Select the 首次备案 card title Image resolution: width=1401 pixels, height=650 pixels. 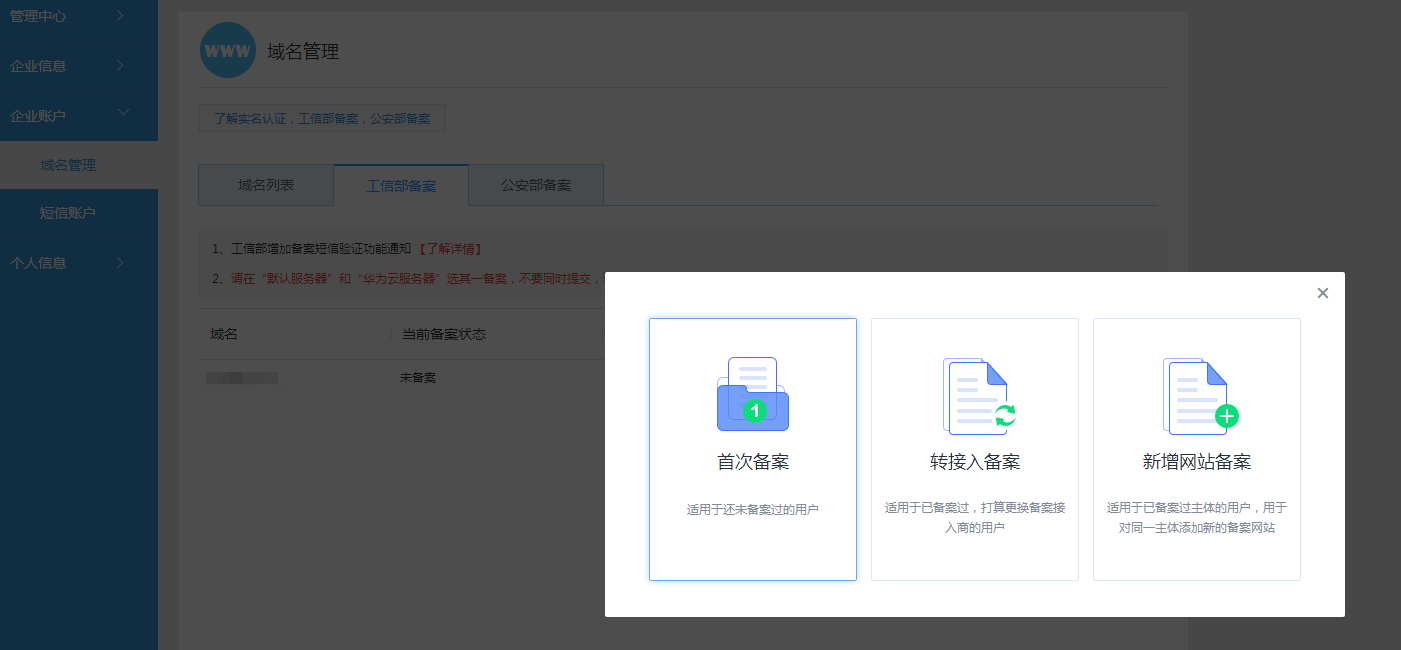[x=752, y=462]
